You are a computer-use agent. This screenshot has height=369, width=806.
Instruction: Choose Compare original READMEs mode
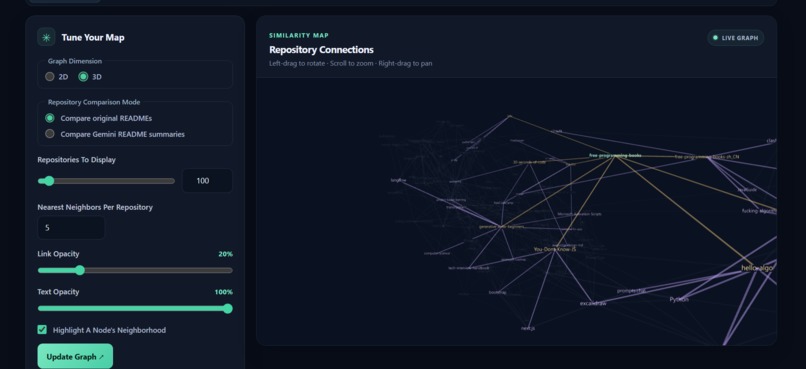pyautogui.click(x=50, y=118)
